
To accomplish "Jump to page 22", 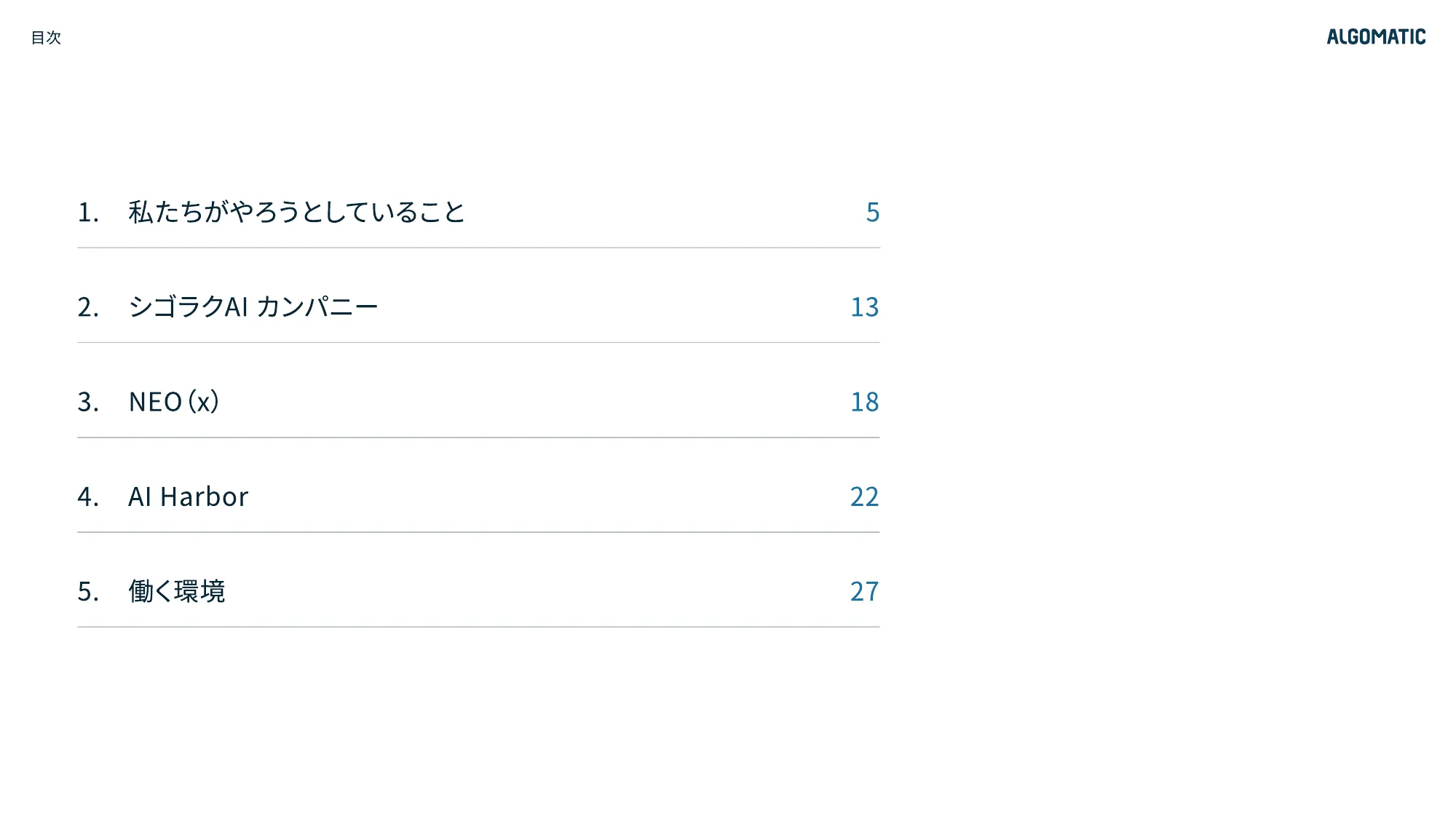I will tap(865, 496).
